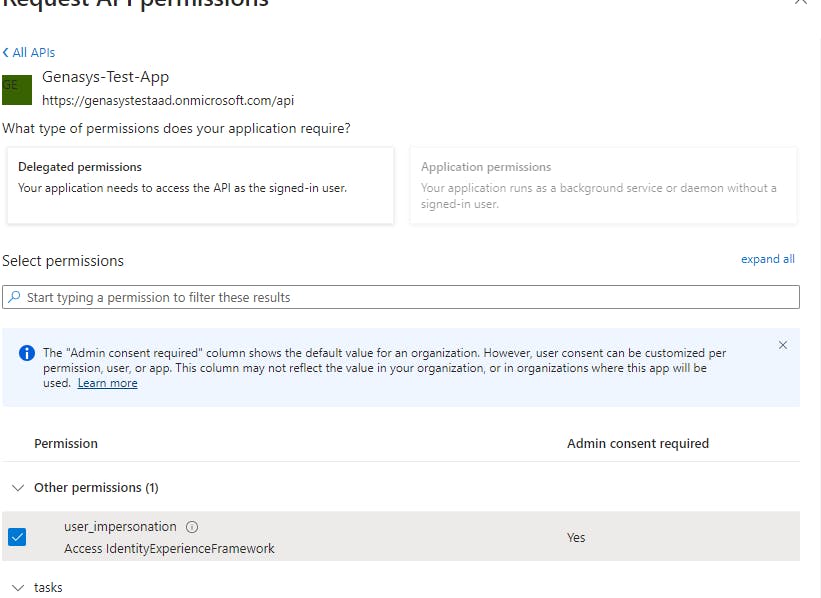This screenshot has width=821, height=598.
Task: Select Application permissions card
Action: [x=603, y=186]
